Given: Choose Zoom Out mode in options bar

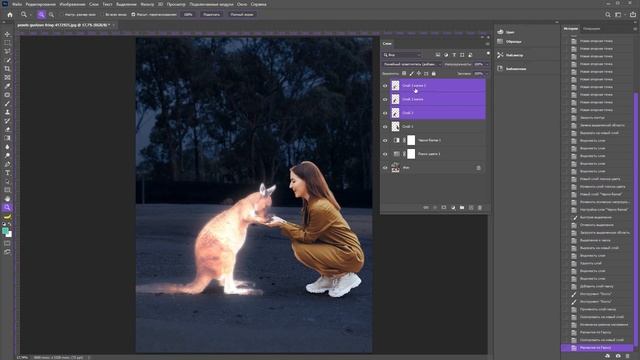Looking at the screenshot, I should (x=51, y=14).
